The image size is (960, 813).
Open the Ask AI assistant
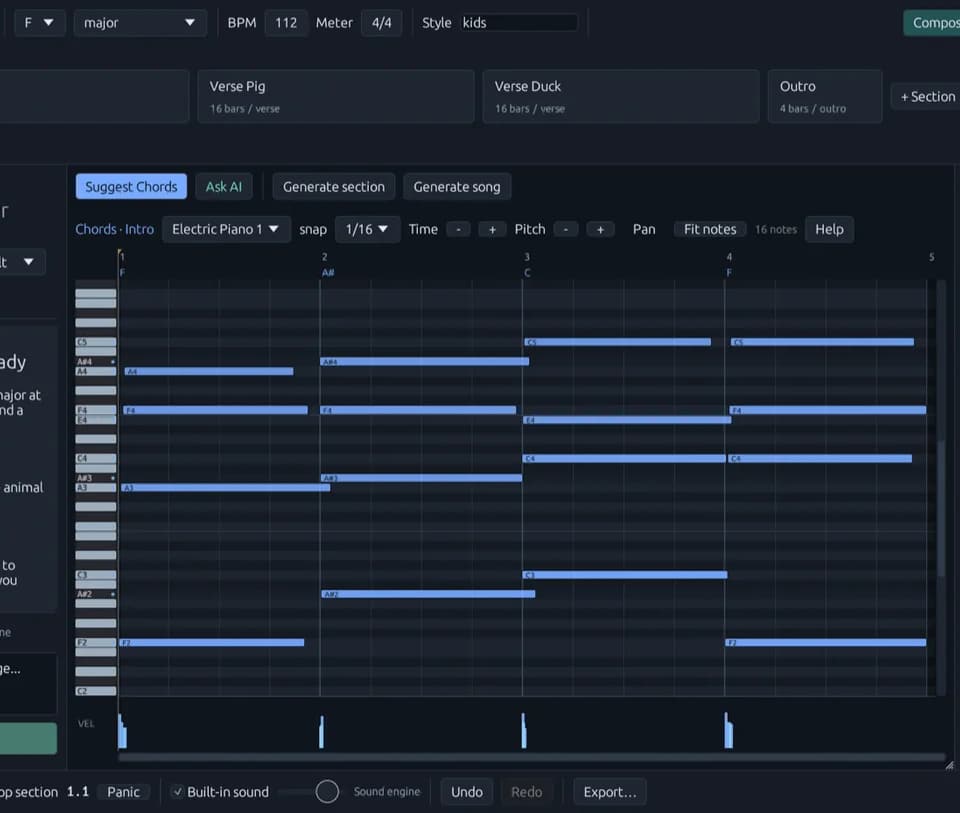coord(223,187)
